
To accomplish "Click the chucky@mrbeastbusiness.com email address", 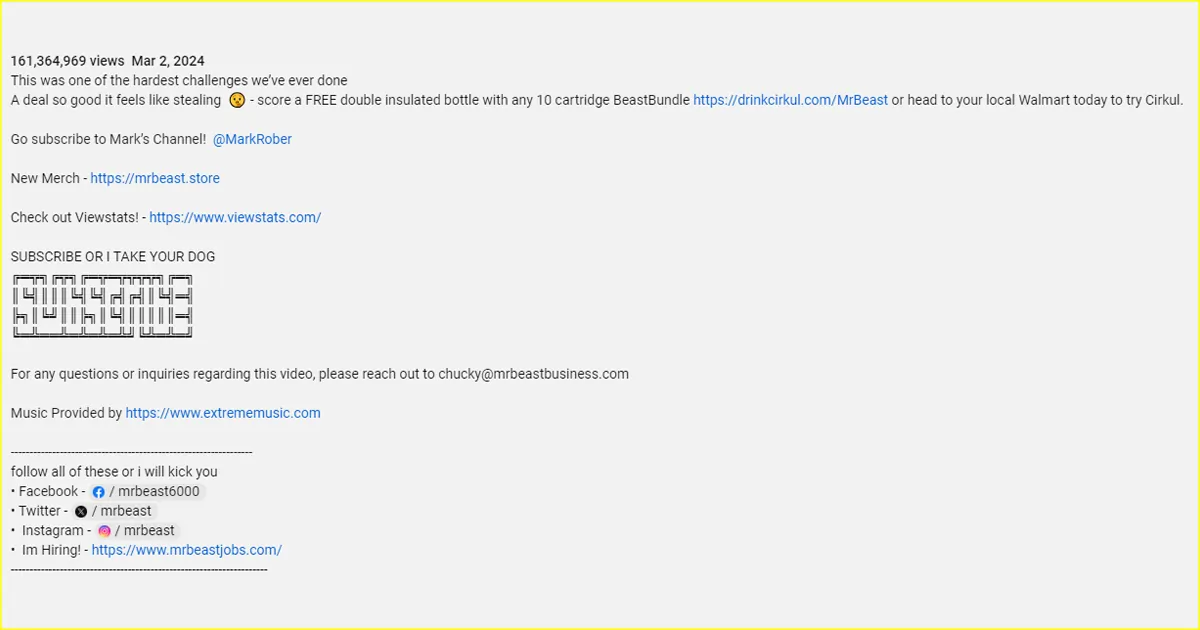I will 533,374.
